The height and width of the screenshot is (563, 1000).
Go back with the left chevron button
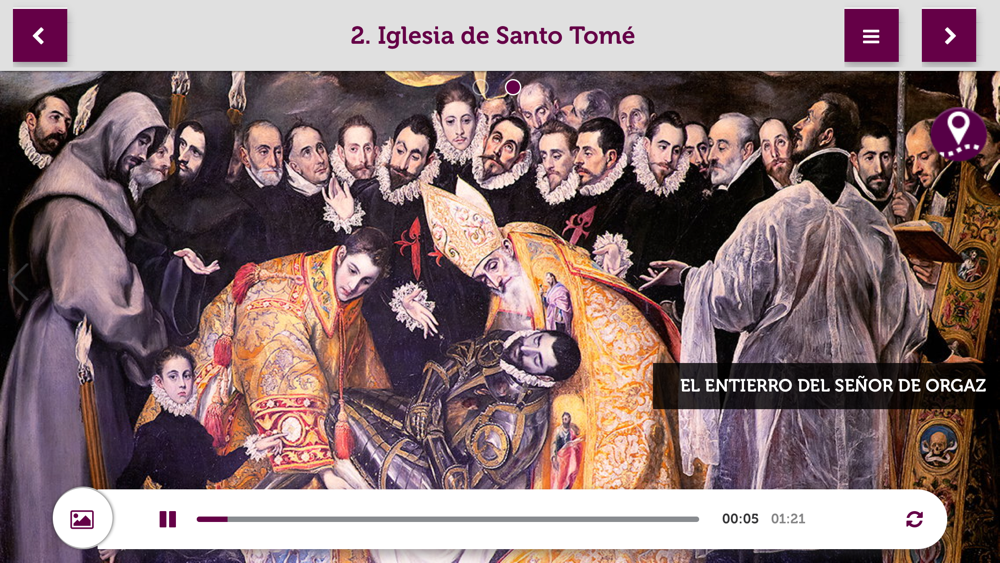click(40, 36)
